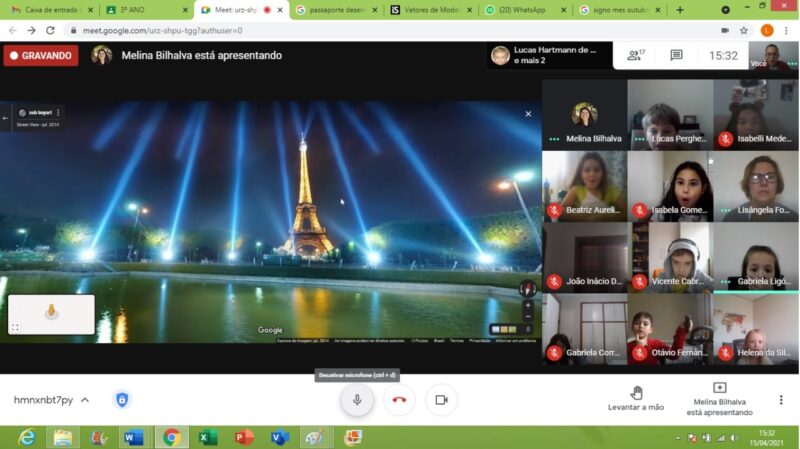Expand meeting details hmnxnbt7py chevron

pos(85,400)
